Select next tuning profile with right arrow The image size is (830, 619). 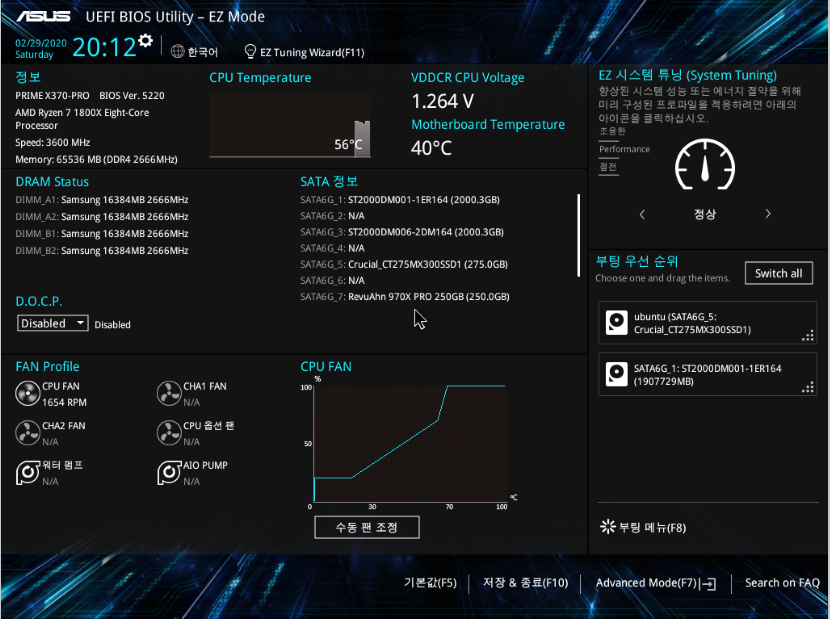[768, 214]
